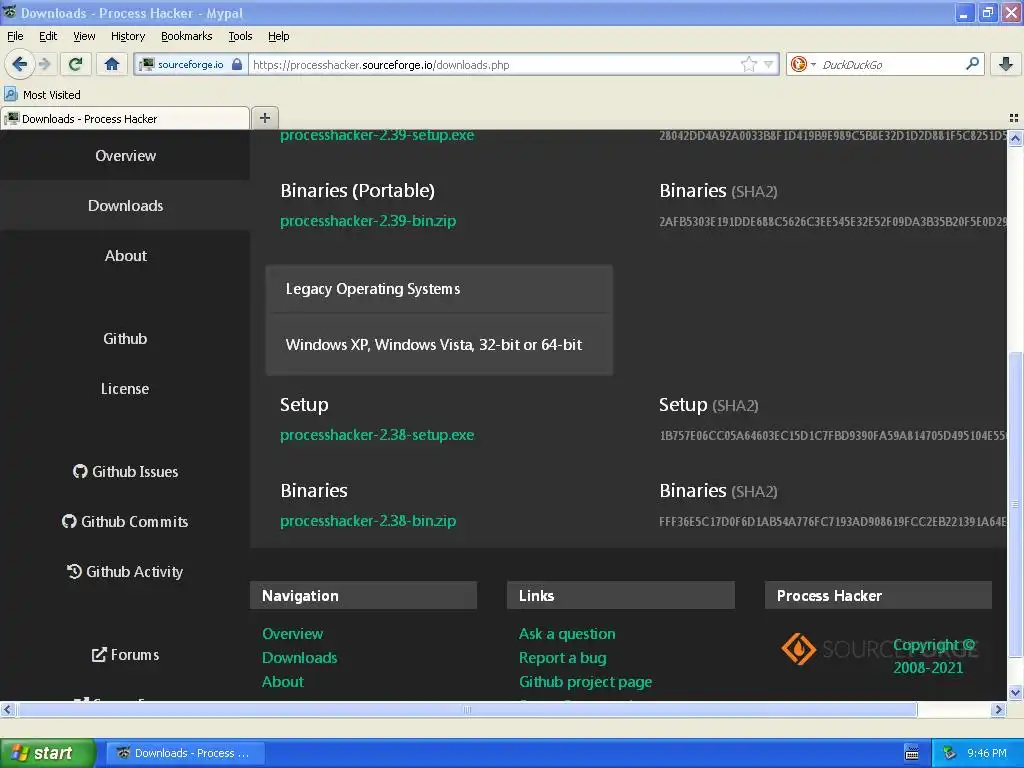Screen dimensions: 1024x768
Task: Open Github project page link
Action: 585,682
